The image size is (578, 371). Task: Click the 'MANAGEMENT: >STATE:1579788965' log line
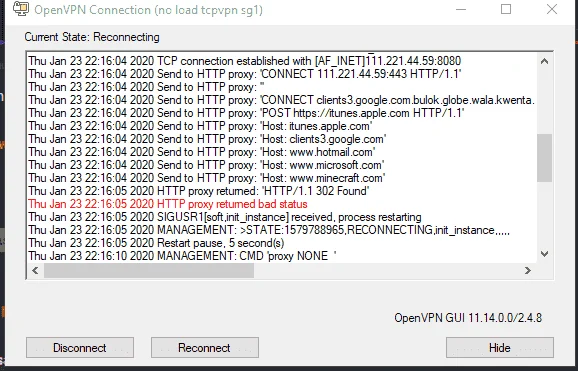pyautogui.click(x=269, y=230)
